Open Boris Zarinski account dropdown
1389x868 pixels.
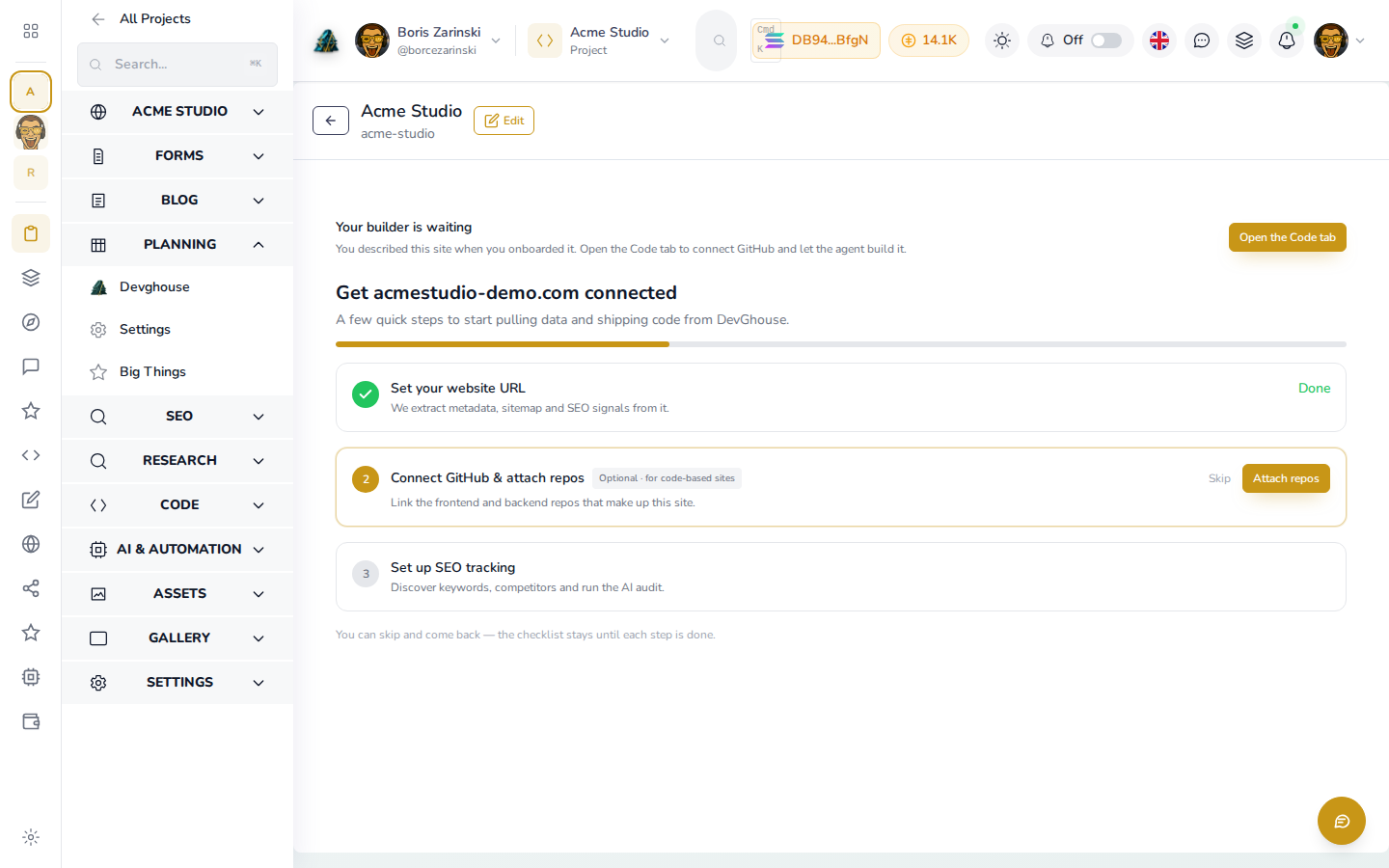click(x=428, y=41)
